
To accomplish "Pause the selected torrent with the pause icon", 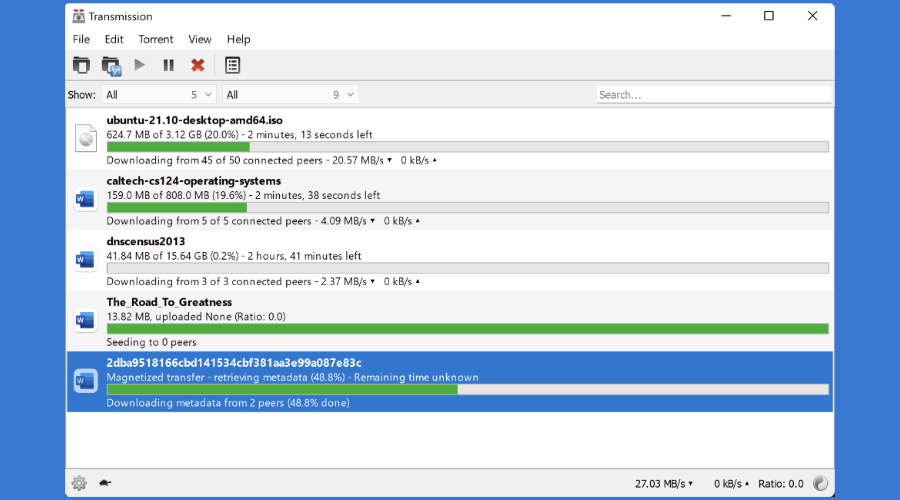I will point(168,65).
